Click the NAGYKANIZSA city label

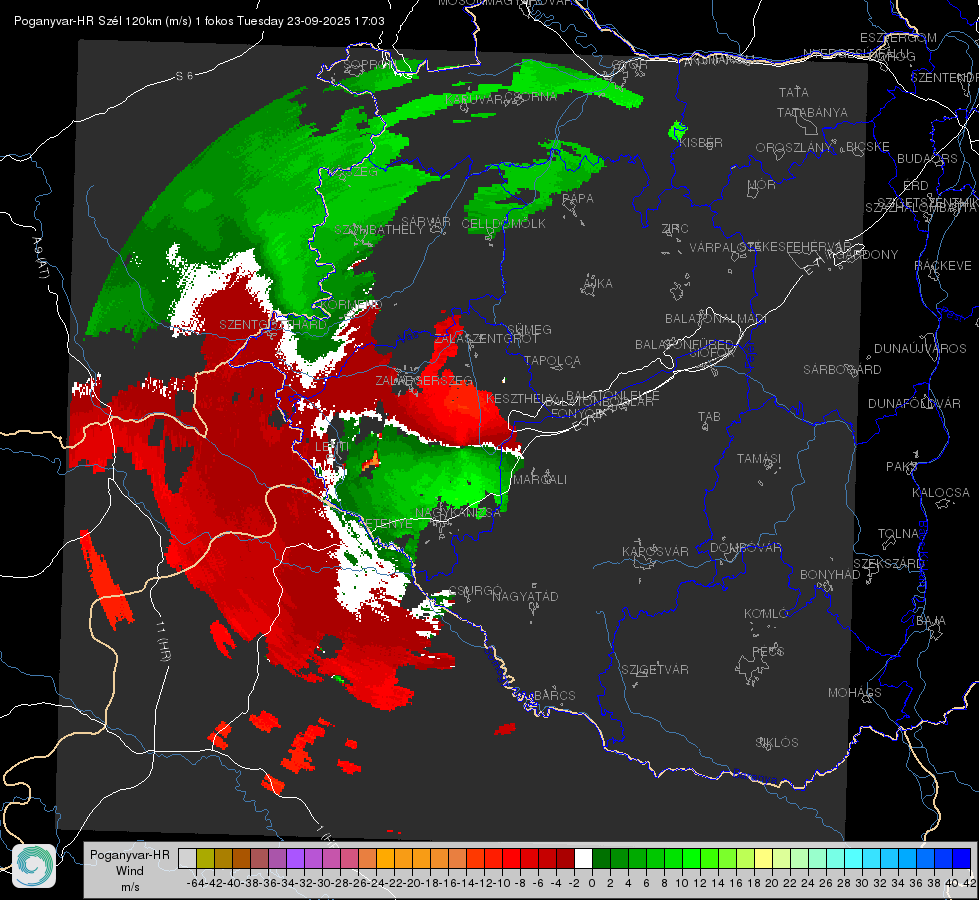pyautogui.click(x=458, y=512)
